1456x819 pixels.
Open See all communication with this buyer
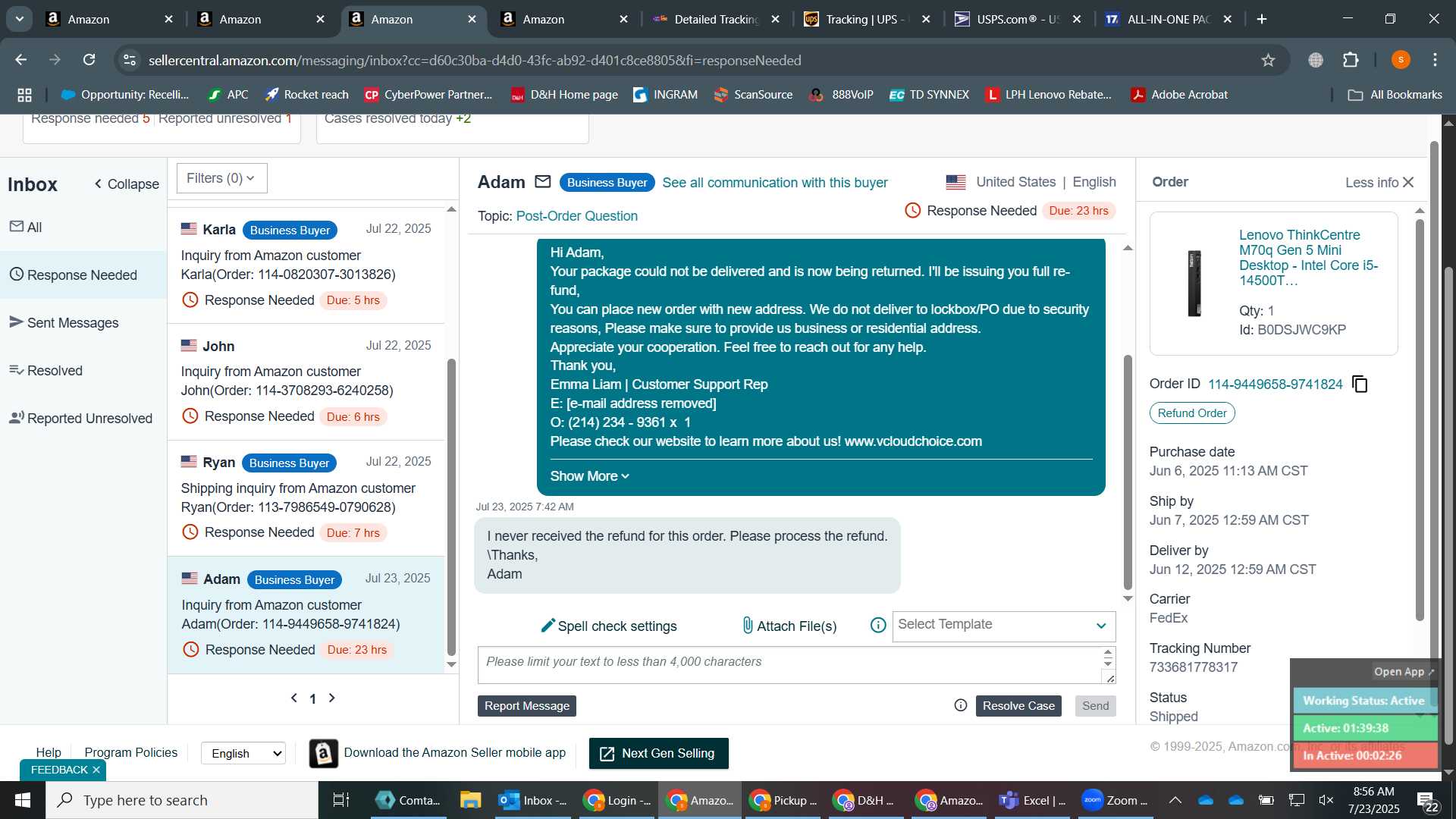(774, 183)
